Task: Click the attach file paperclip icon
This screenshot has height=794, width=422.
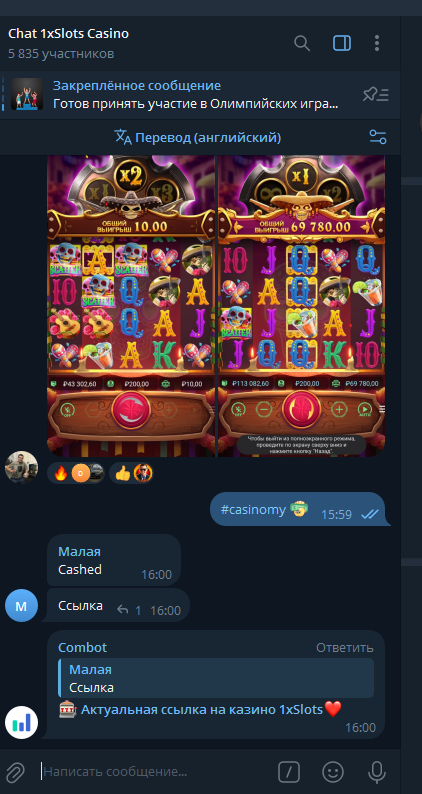Action: tap(15, 772)
